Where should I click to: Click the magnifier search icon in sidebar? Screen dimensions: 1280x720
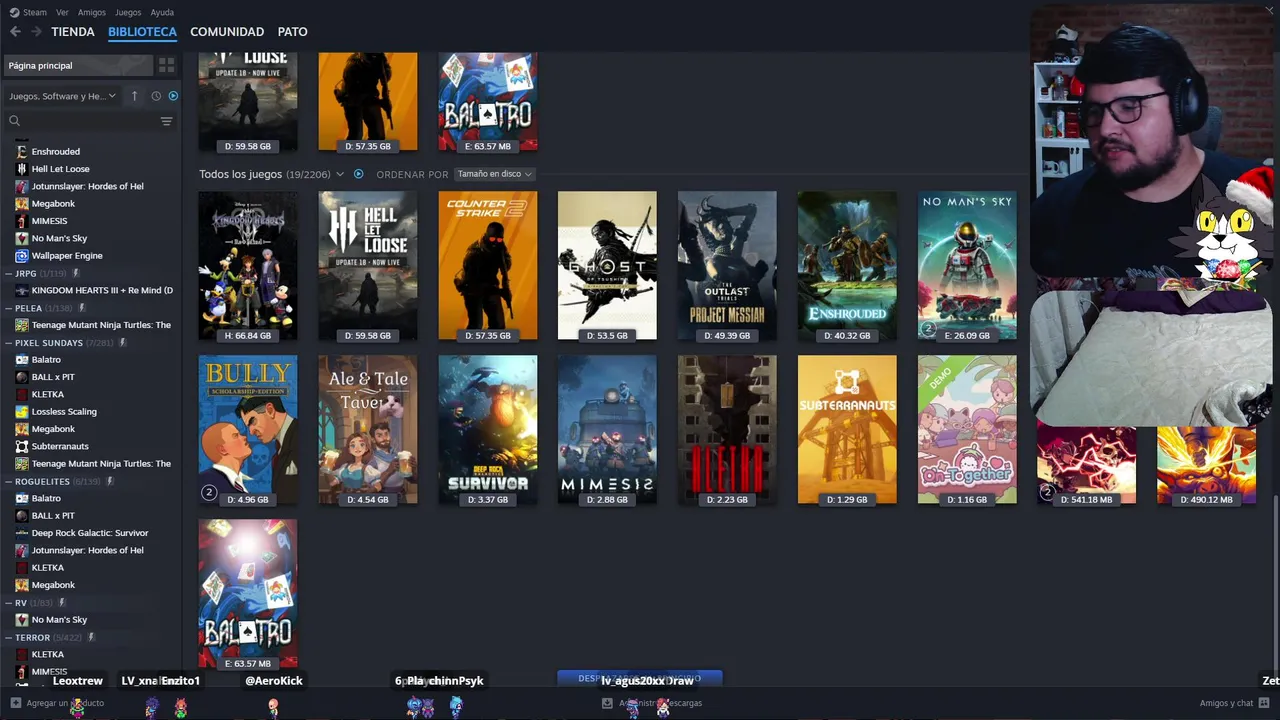click(14, 121)
